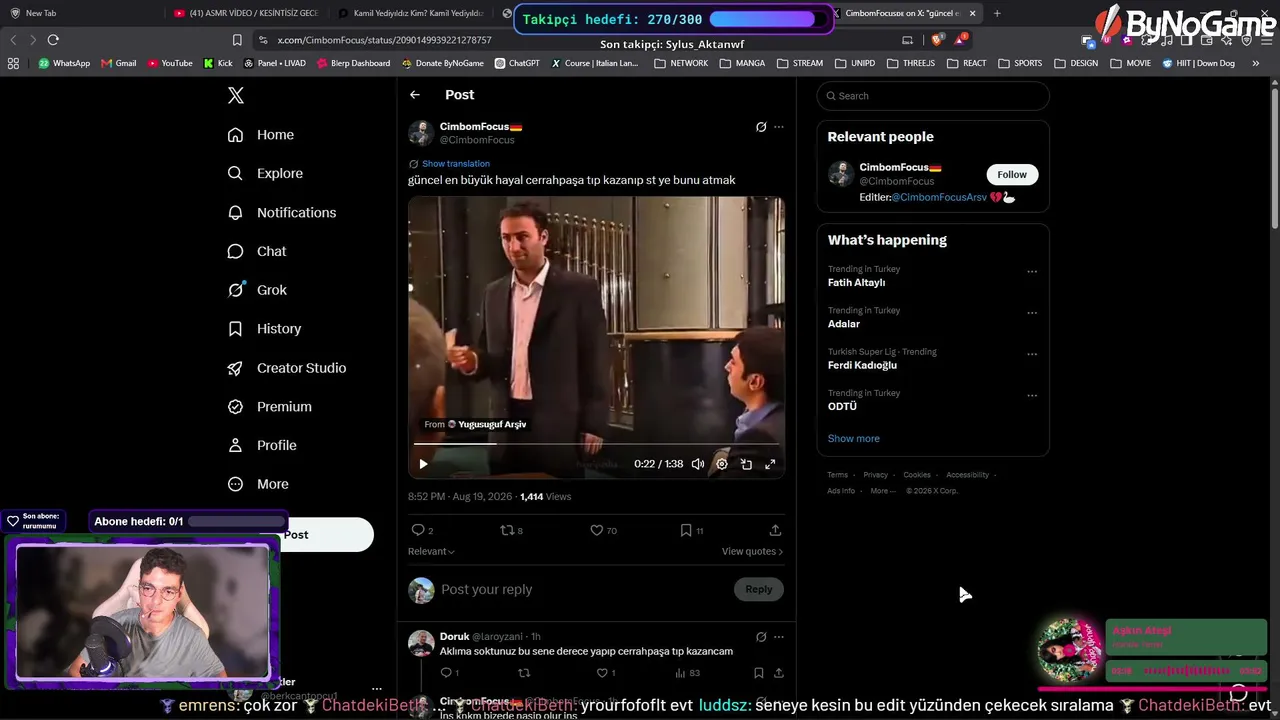This screenshot has width=1280, height=720.
Task: Play the video in the post
Action: 423,464
